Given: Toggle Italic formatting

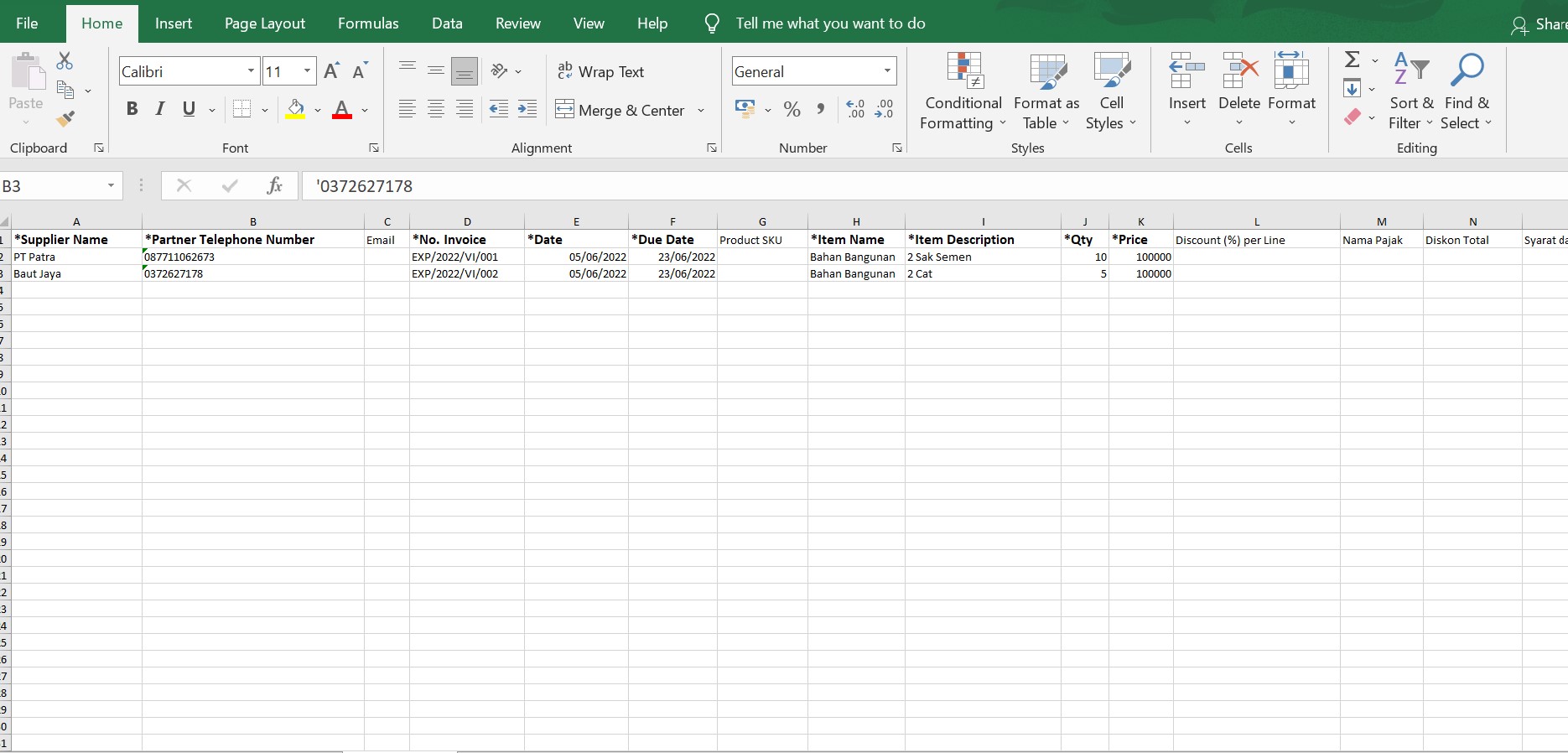Looking at the screenshot, I should point(160,109).
